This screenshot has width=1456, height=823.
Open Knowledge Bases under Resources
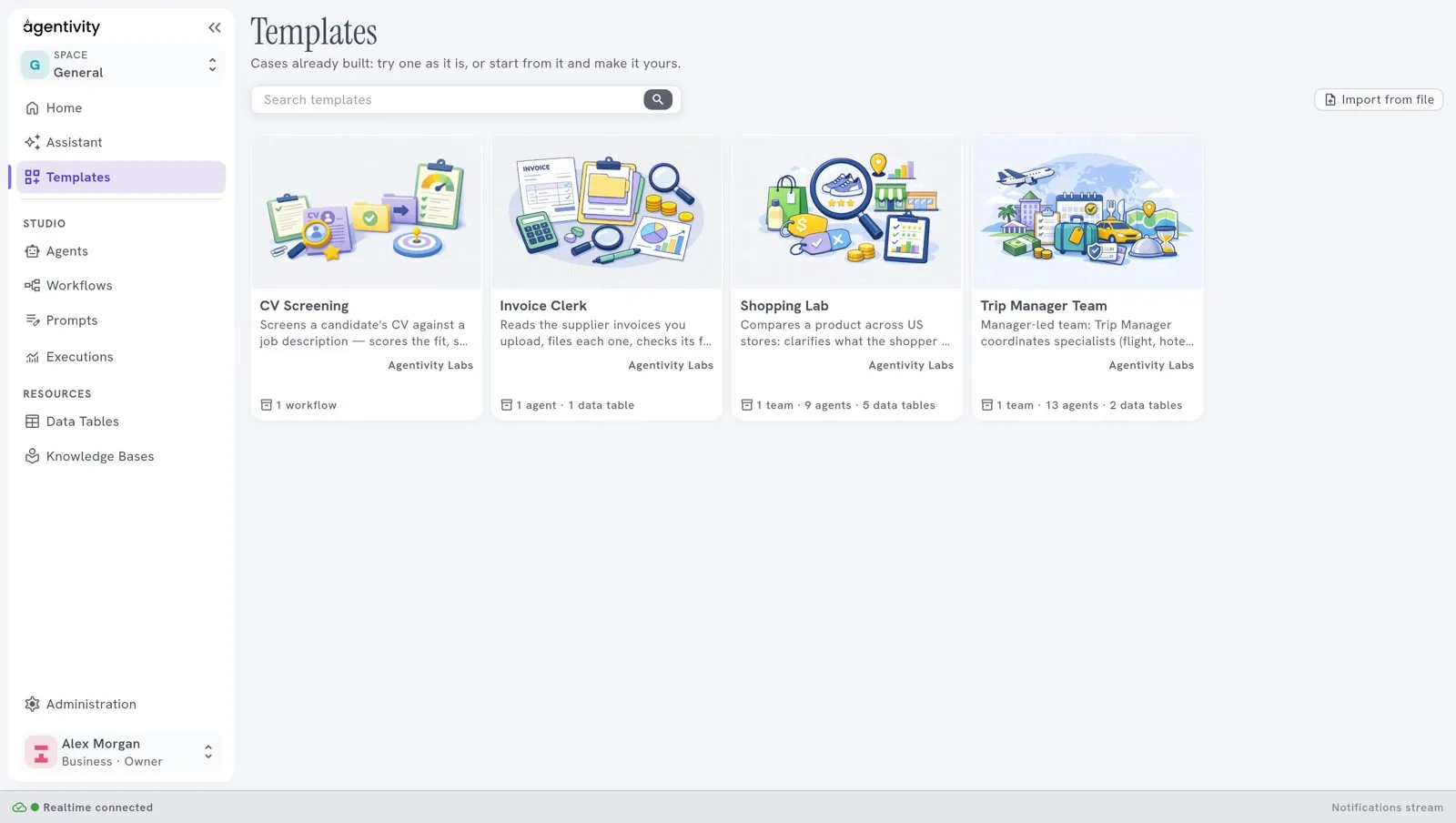point(121,456)
